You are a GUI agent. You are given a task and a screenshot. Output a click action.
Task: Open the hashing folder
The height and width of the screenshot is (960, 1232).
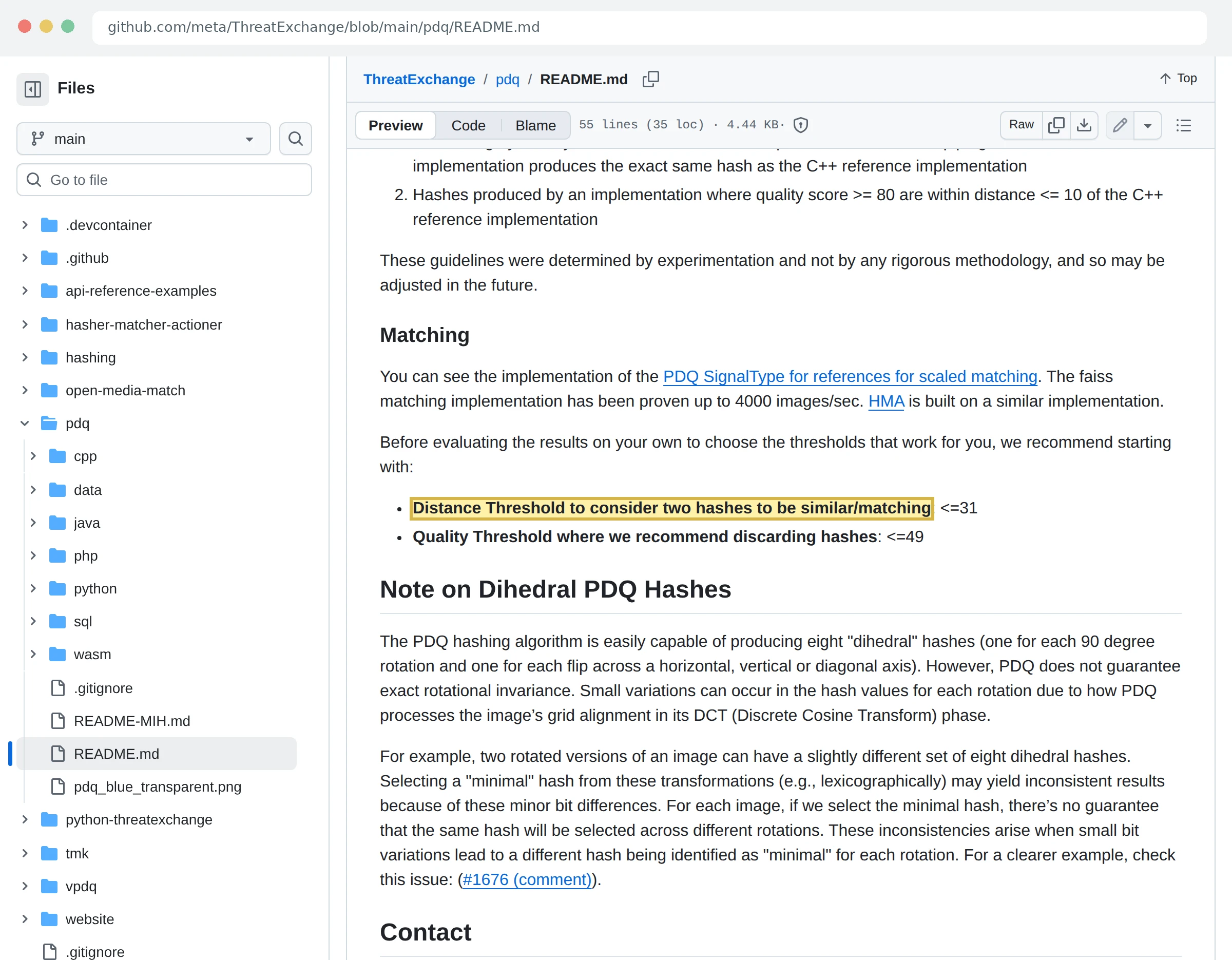90,358
